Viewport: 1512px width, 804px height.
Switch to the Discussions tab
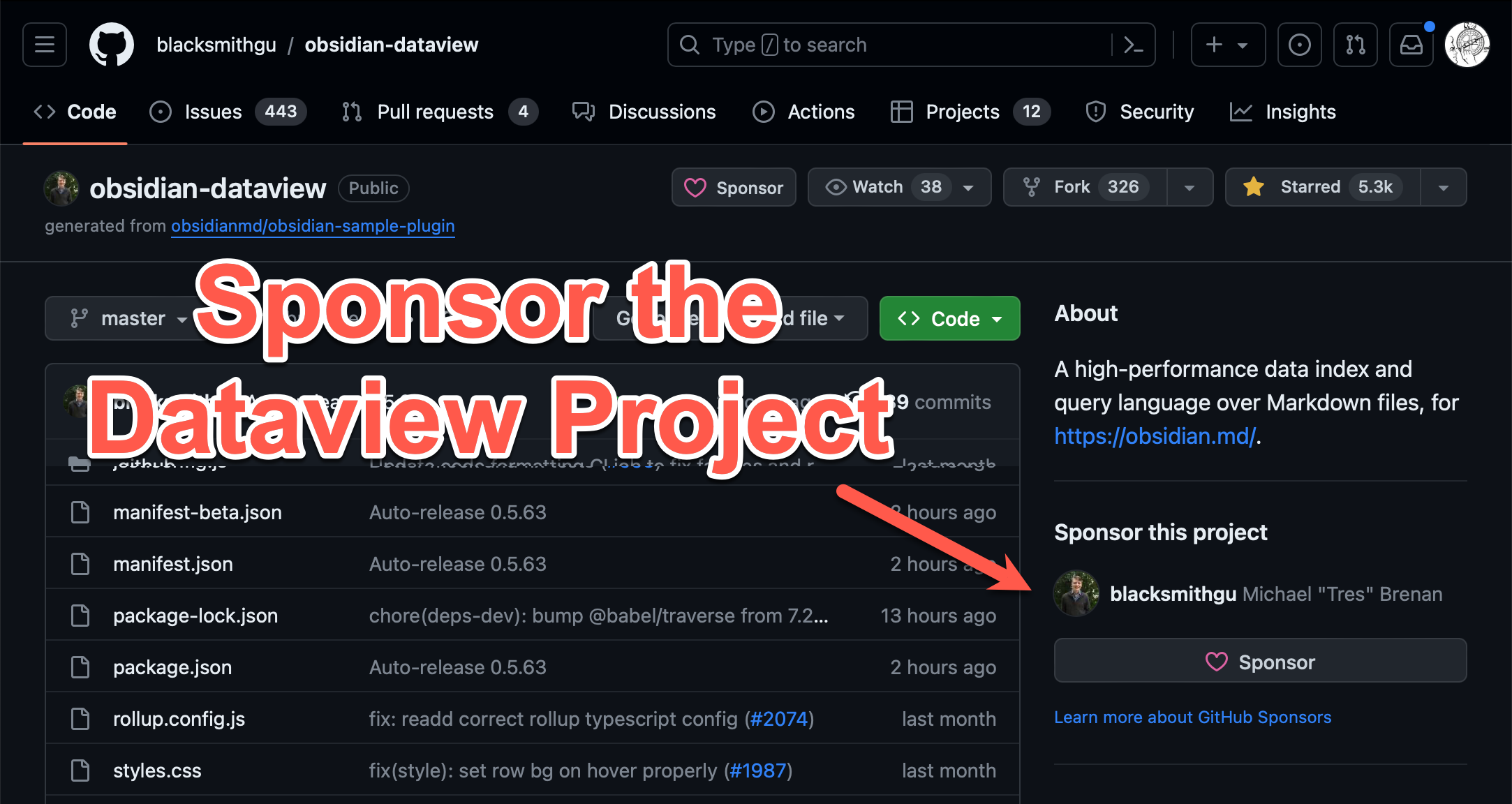[644, 112]
